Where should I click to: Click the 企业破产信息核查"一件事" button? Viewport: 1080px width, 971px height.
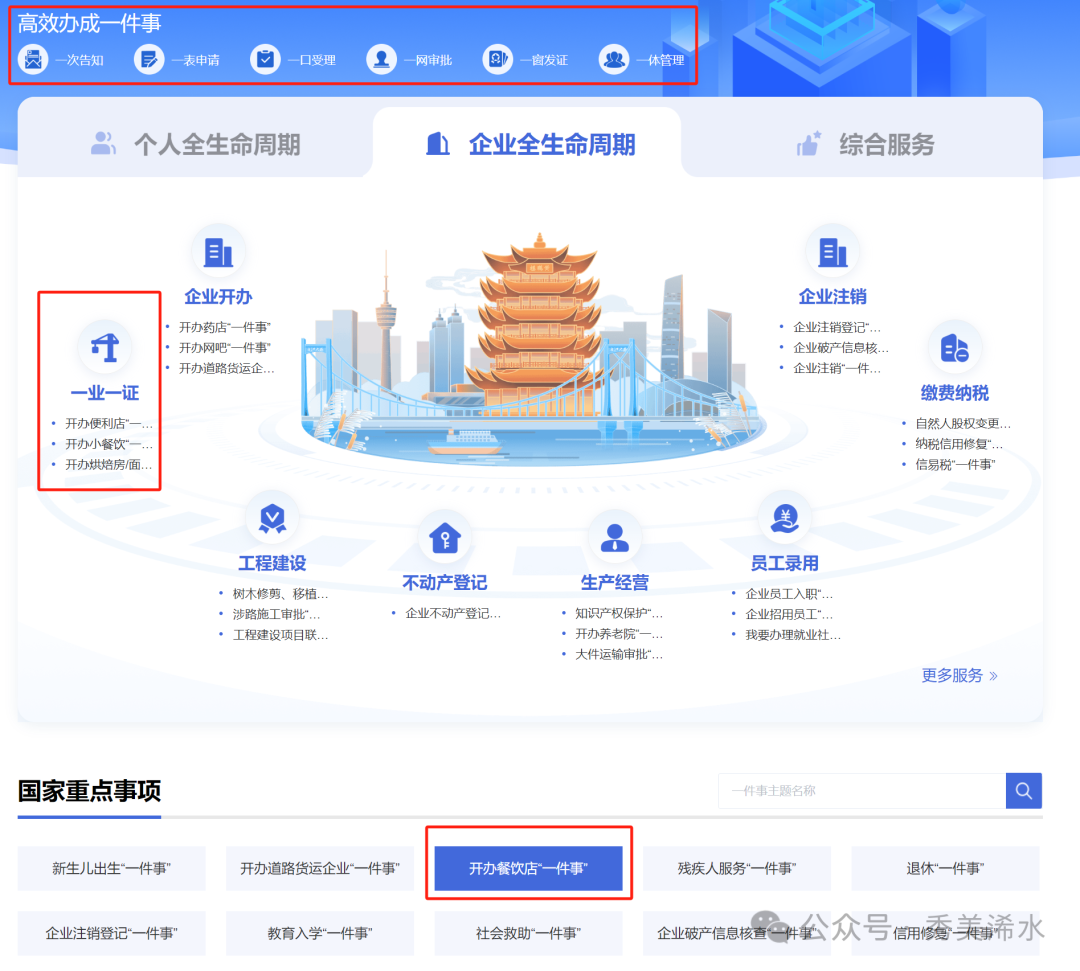[x=737, y=933]
